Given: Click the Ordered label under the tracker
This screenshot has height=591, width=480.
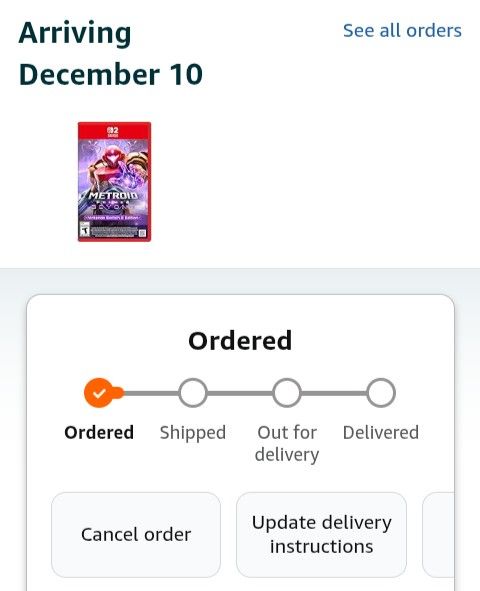Looking at the screenshot, I should [99, 432].
